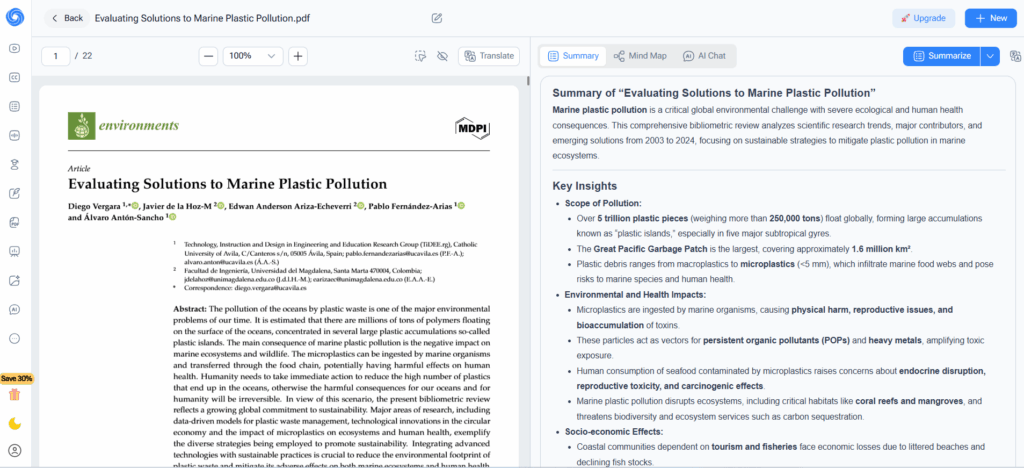Zoom in with the plus button
The width and height of the screenshot is (1024, 468).
298,56
